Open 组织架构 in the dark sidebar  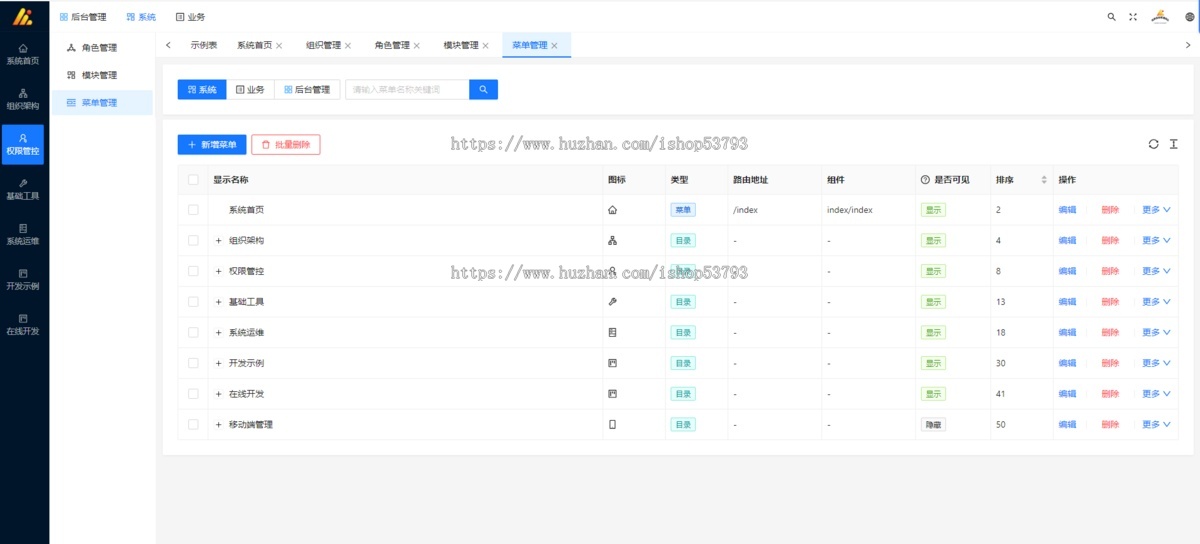23,99
